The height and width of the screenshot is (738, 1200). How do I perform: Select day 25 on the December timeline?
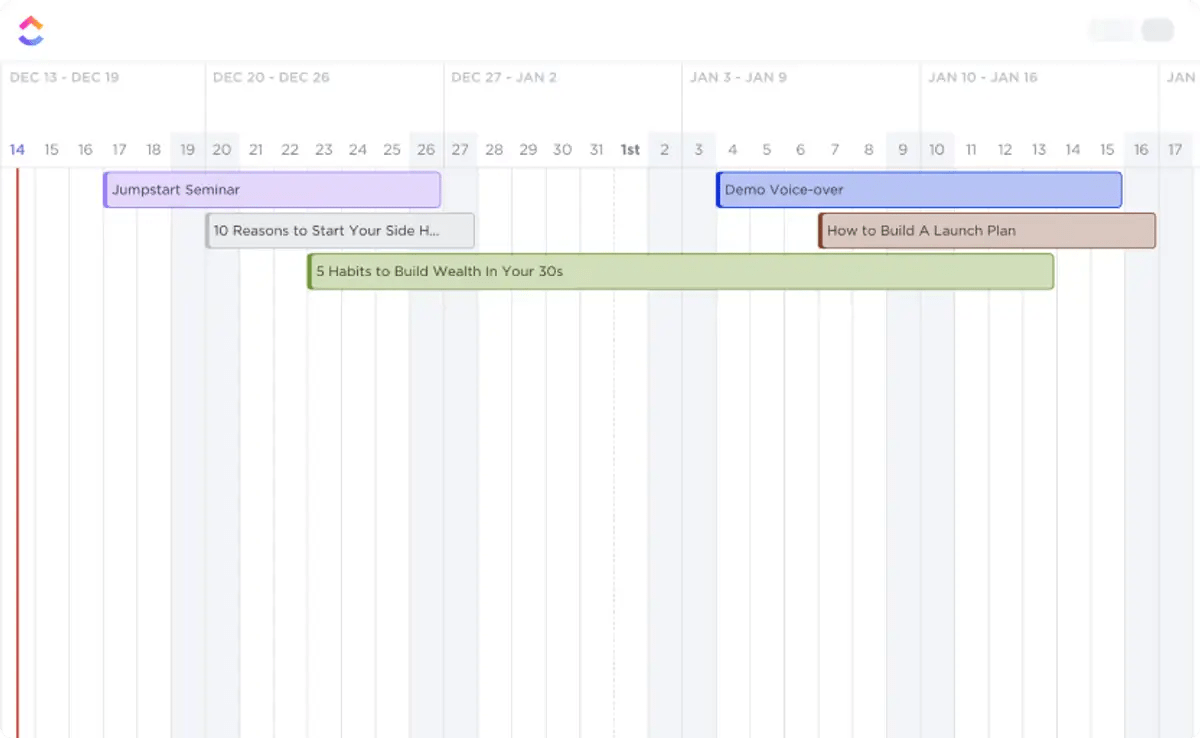(x=392, y=149)
